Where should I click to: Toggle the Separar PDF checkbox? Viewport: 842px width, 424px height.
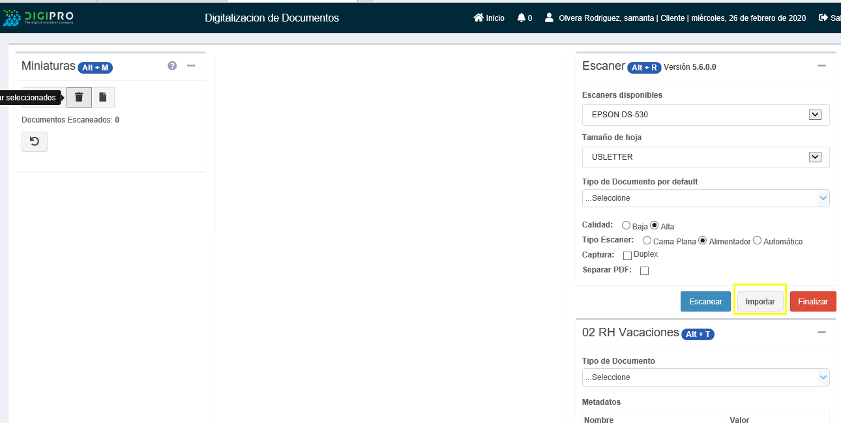pyautogui.click(x=644, y=270)
